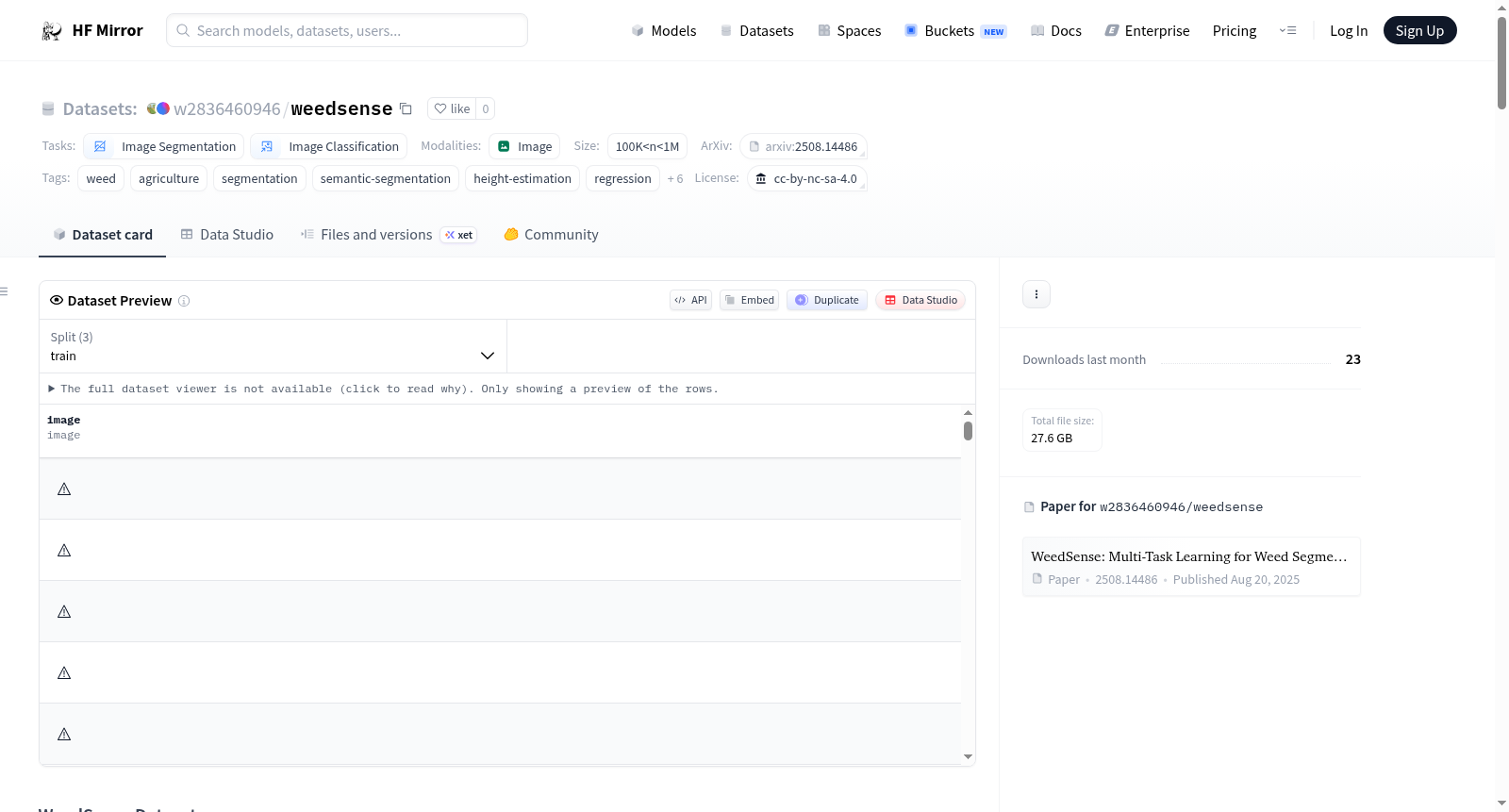Click the eye icon in Dataset Preview
The height and width of the screenshot is (812, 1509).
coord(57,300)
